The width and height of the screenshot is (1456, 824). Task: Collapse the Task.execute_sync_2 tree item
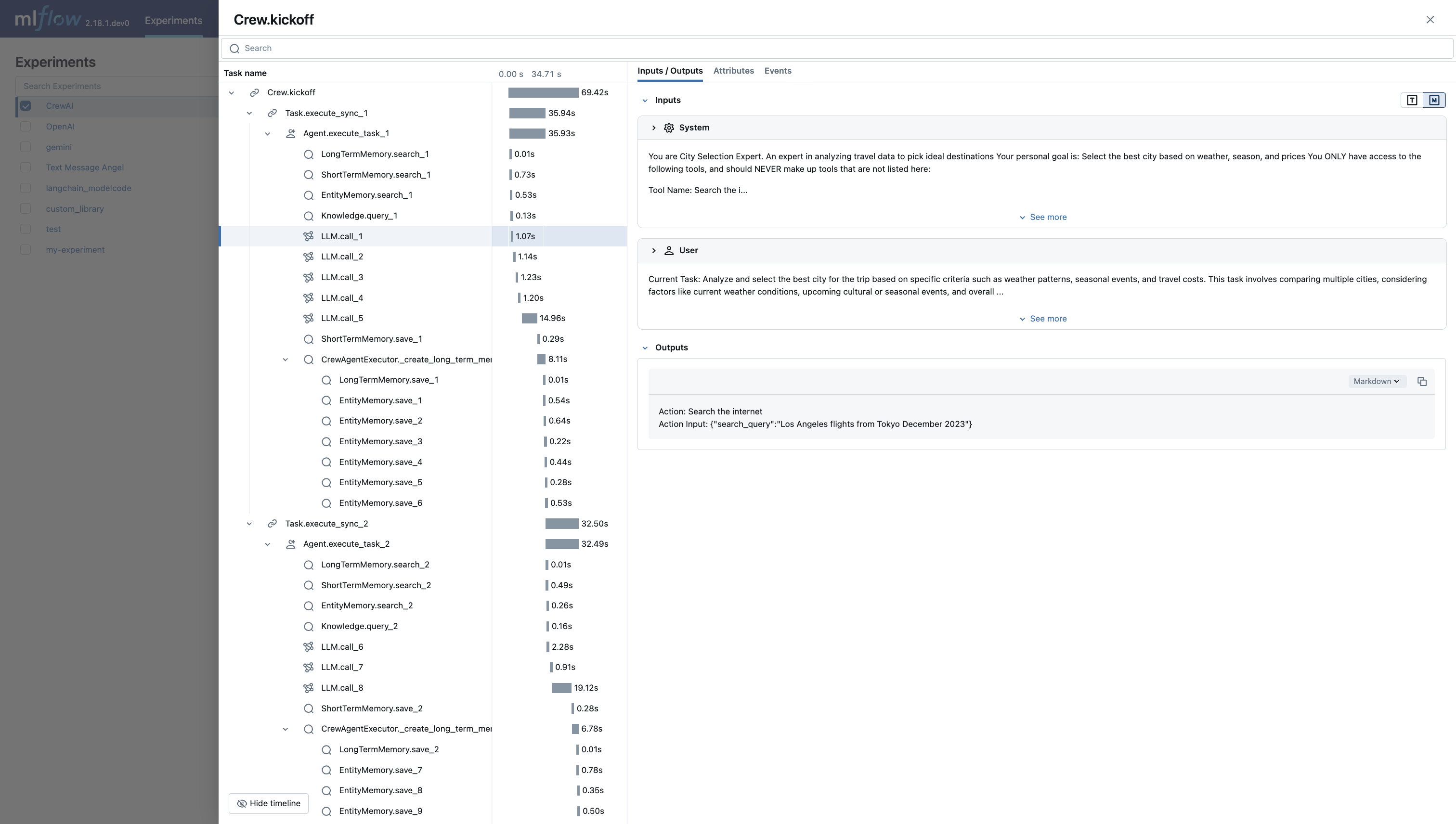click(249, 524)
